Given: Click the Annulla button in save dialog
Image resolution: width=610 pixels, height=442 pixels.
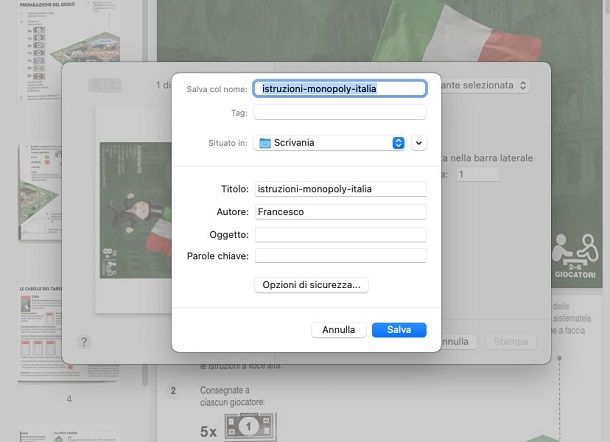Looking at the screenshot, I should pyautogui.click(x=338, y=330).
